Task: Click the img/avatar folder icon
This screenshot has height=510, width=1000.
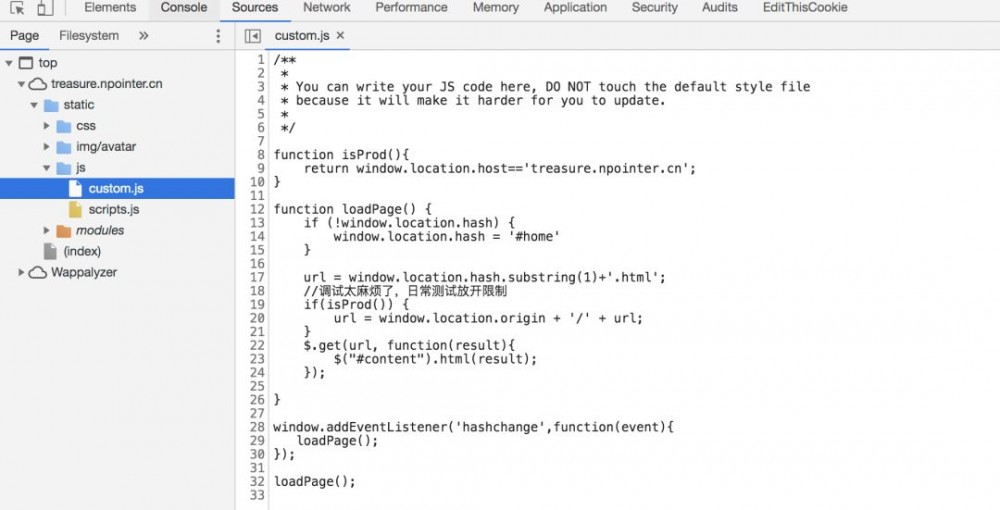Action: point(64,147)
